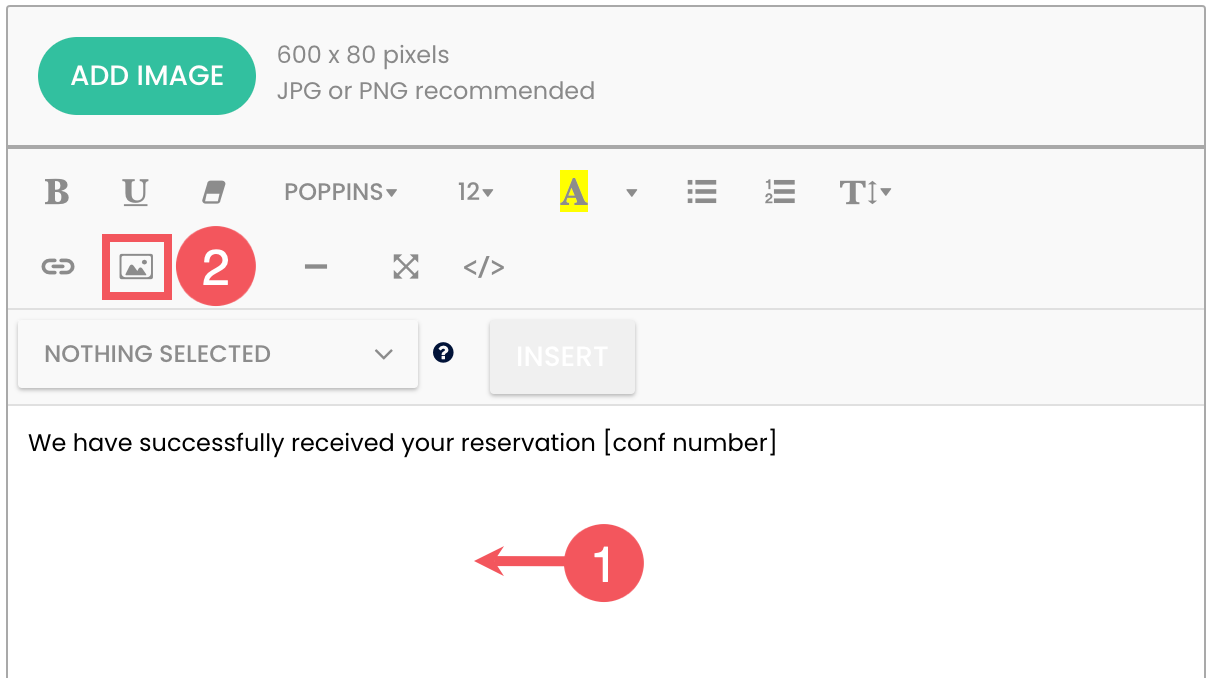Click the insert link icon
Image resolution: width=1208 pixels, height=678 pixels.
click(58, 267)
